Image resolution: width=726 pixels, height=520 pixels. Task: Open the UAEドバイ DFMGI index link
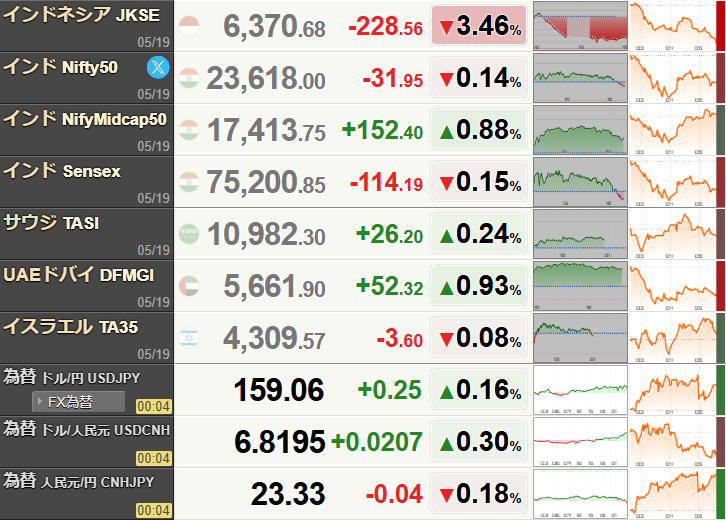pyautogui.click(x=78, y=275)
